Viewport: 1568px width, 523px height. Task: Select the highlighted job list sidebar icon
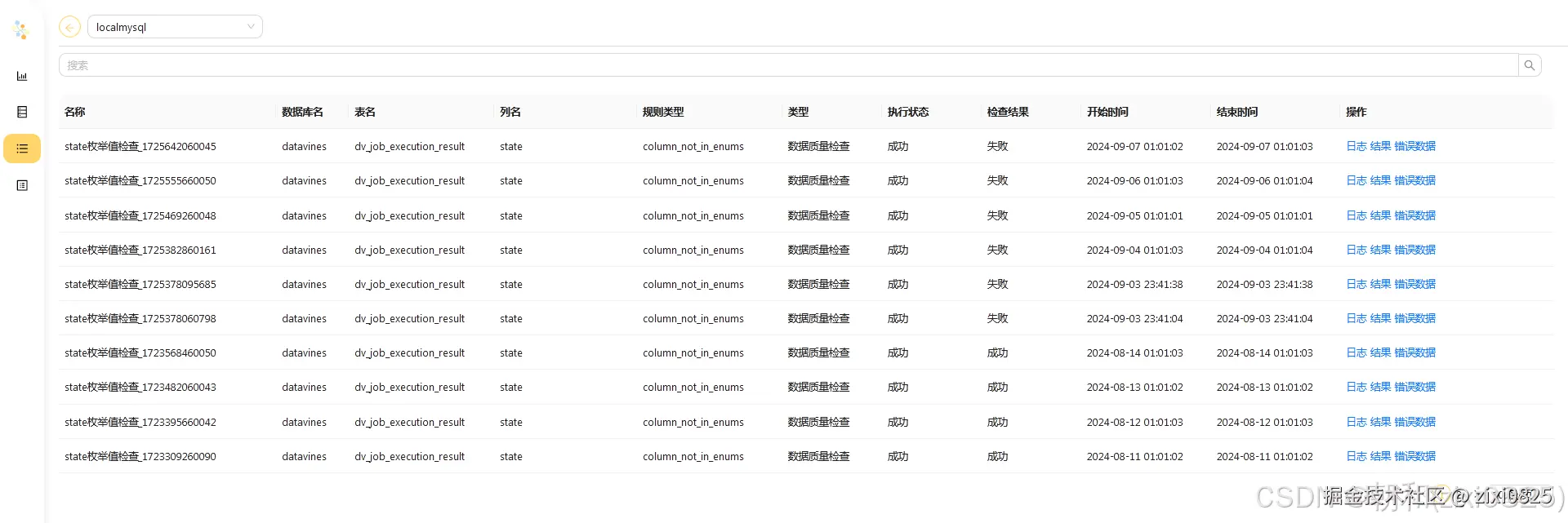(22, 148)
